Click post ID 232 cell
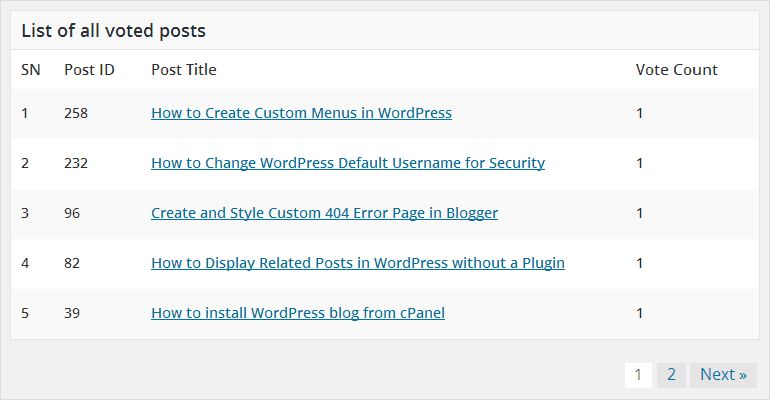This screenshot has width=770, height=400. tap(76, 163)
